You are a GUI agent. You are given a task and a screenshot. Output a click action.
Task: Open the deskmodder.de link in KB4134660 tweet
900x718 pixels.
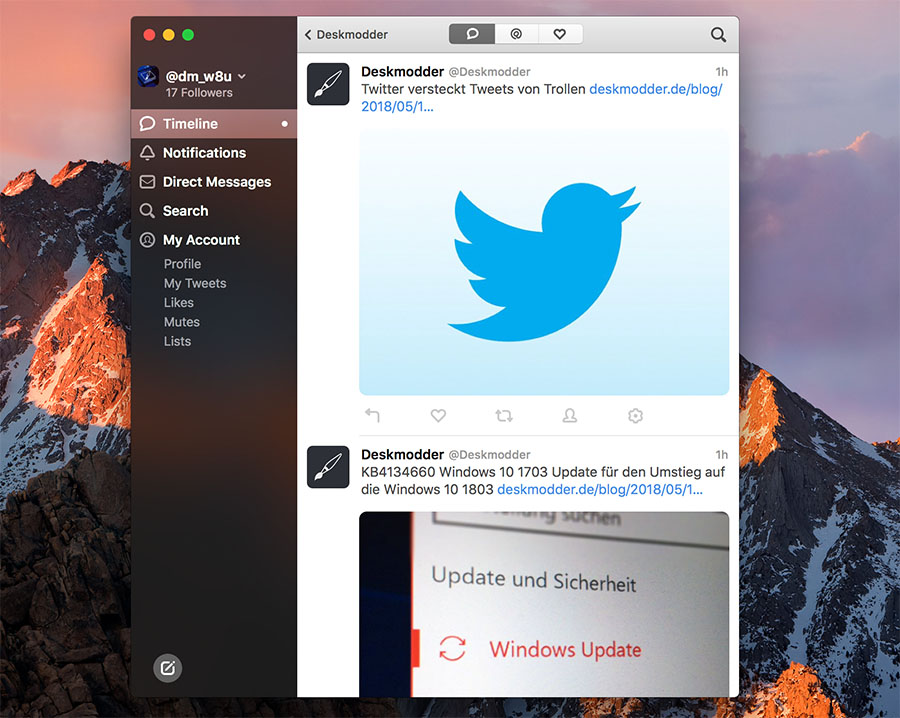point(600,490)
